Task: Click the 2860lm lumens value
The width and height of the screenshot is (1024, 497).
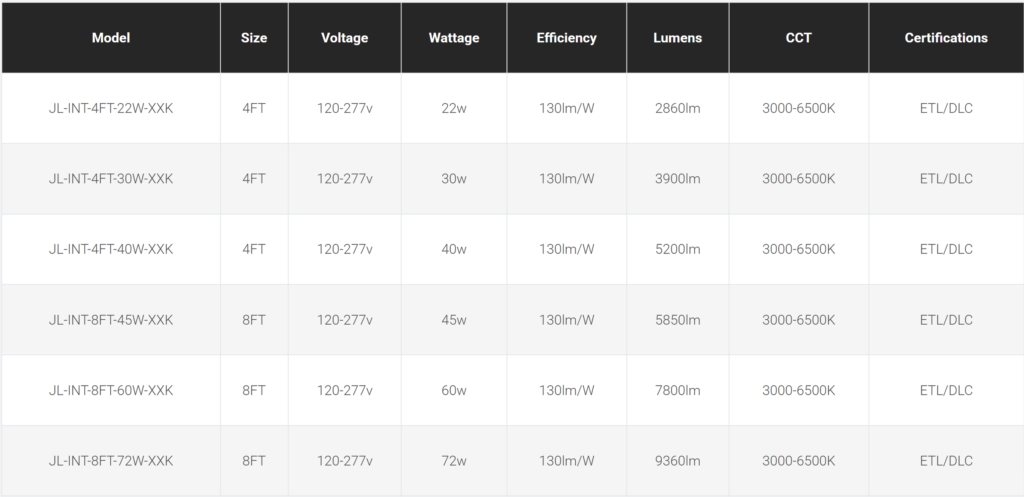Action: point(678,108)
